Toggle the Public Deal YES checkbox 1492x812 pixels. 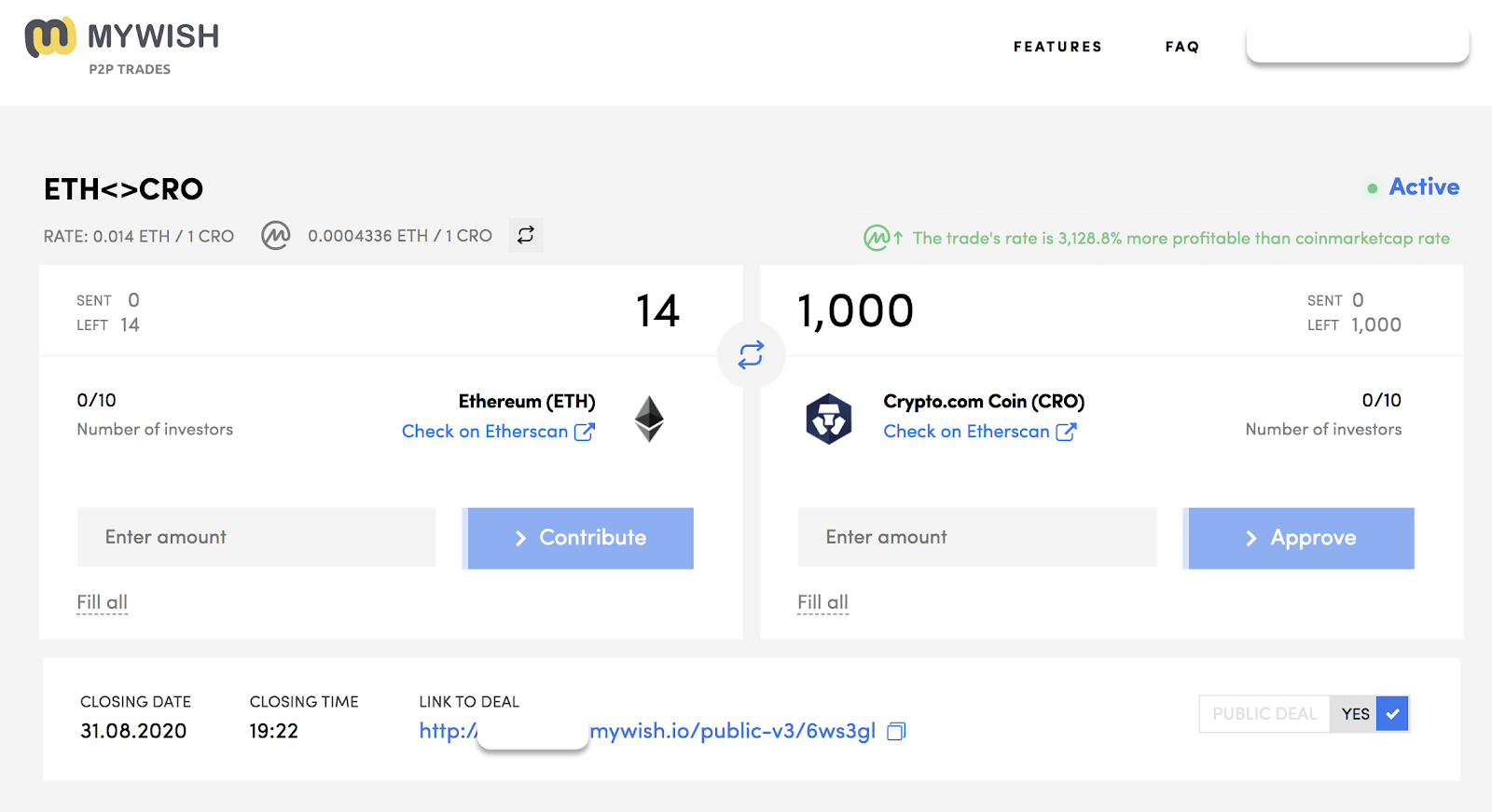(x=1392, y=714)
